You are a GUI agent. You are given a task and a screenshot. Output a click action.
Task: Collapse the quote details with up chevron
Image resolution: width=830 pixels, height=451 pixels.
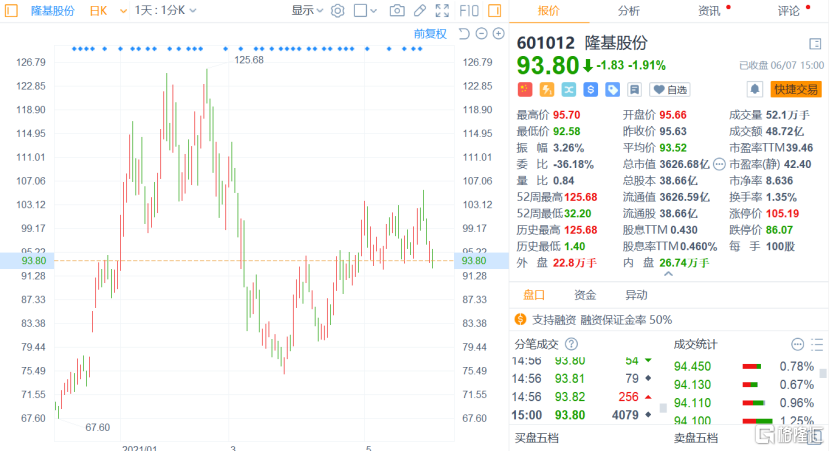[669, 274]
